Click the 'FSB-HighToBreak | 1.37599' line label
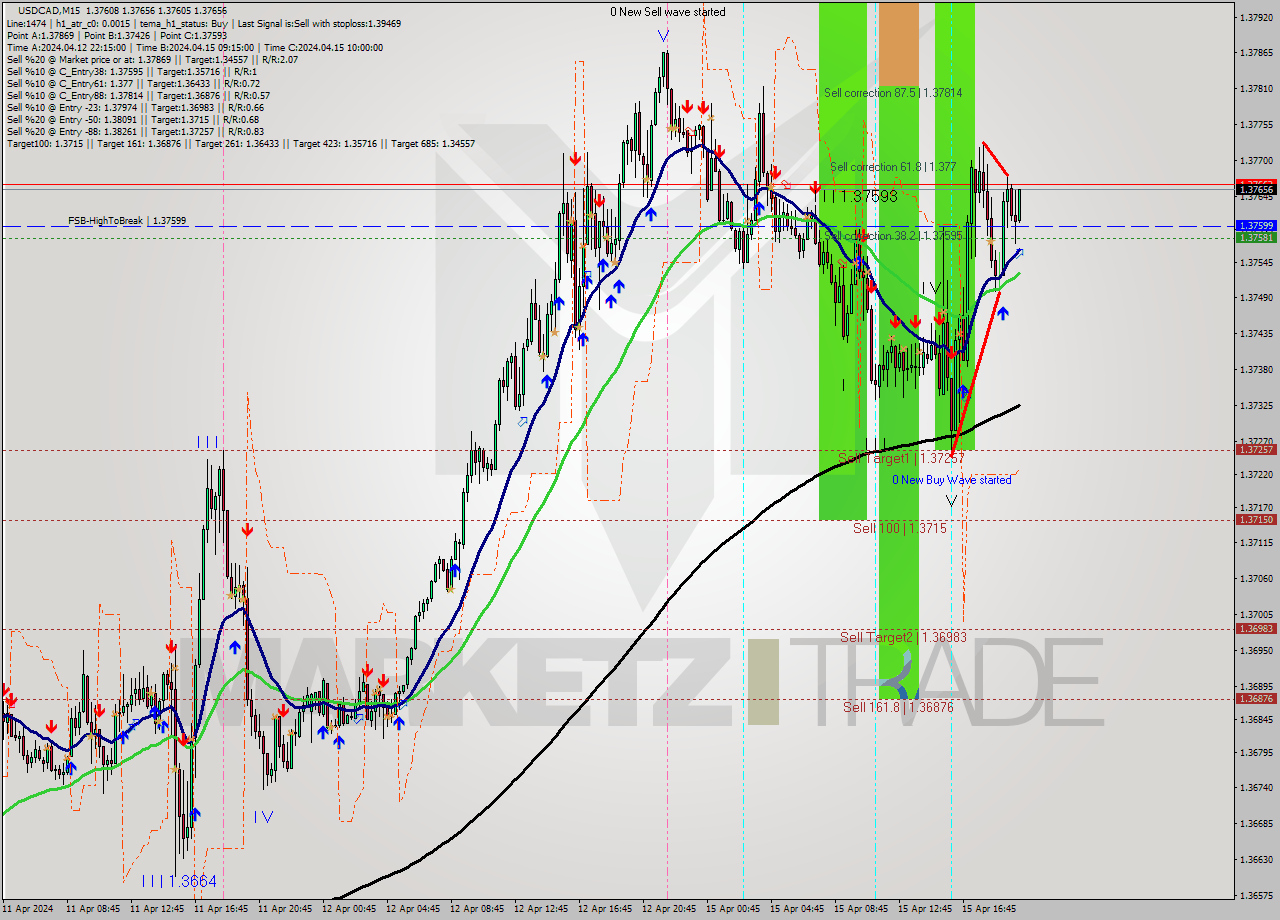Image resolution: width=1280 pixels, height=920 pixels. click(x=127, y=220)
